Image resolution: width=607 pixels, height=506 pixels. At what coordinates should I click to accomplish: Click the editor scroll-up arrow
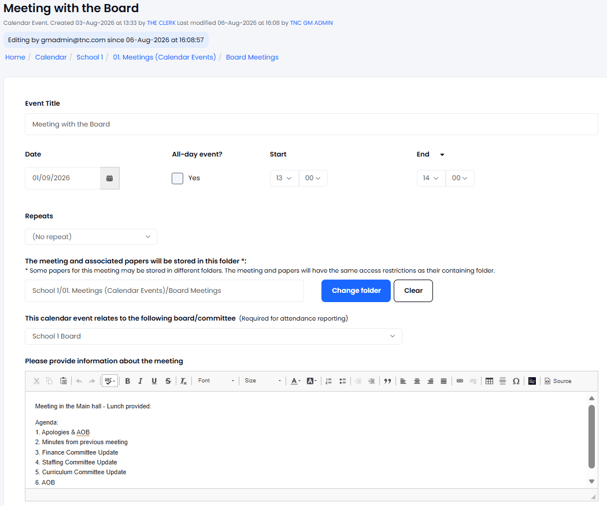pyautogui.click(x=592, y=398)
